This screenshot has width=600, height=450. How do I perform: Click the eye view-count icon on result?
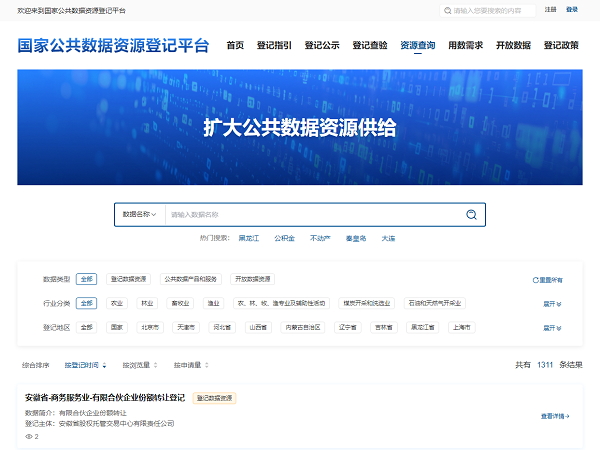29,436
